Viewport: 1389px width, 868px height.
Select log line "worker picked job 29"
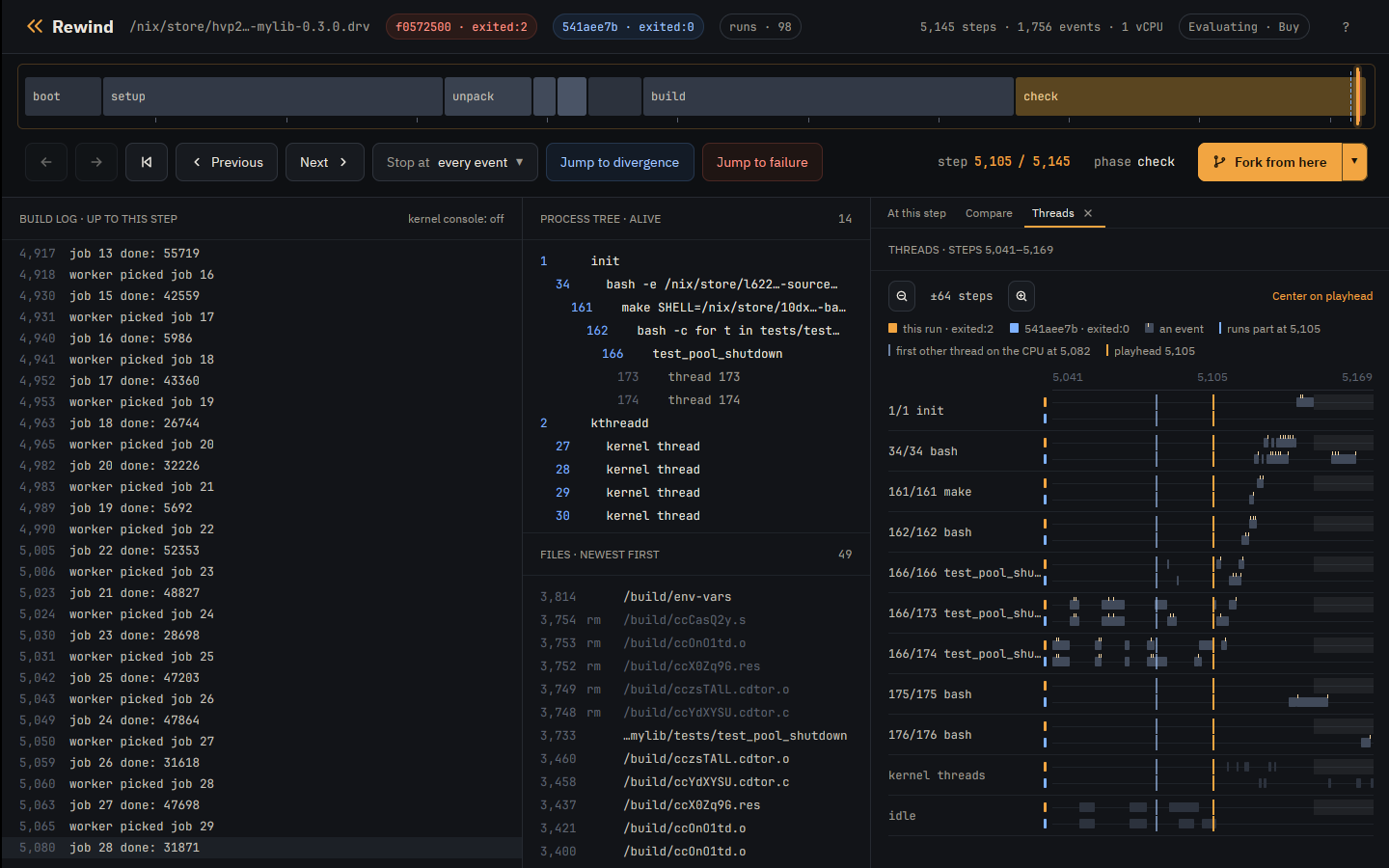(x=261, y=827)
